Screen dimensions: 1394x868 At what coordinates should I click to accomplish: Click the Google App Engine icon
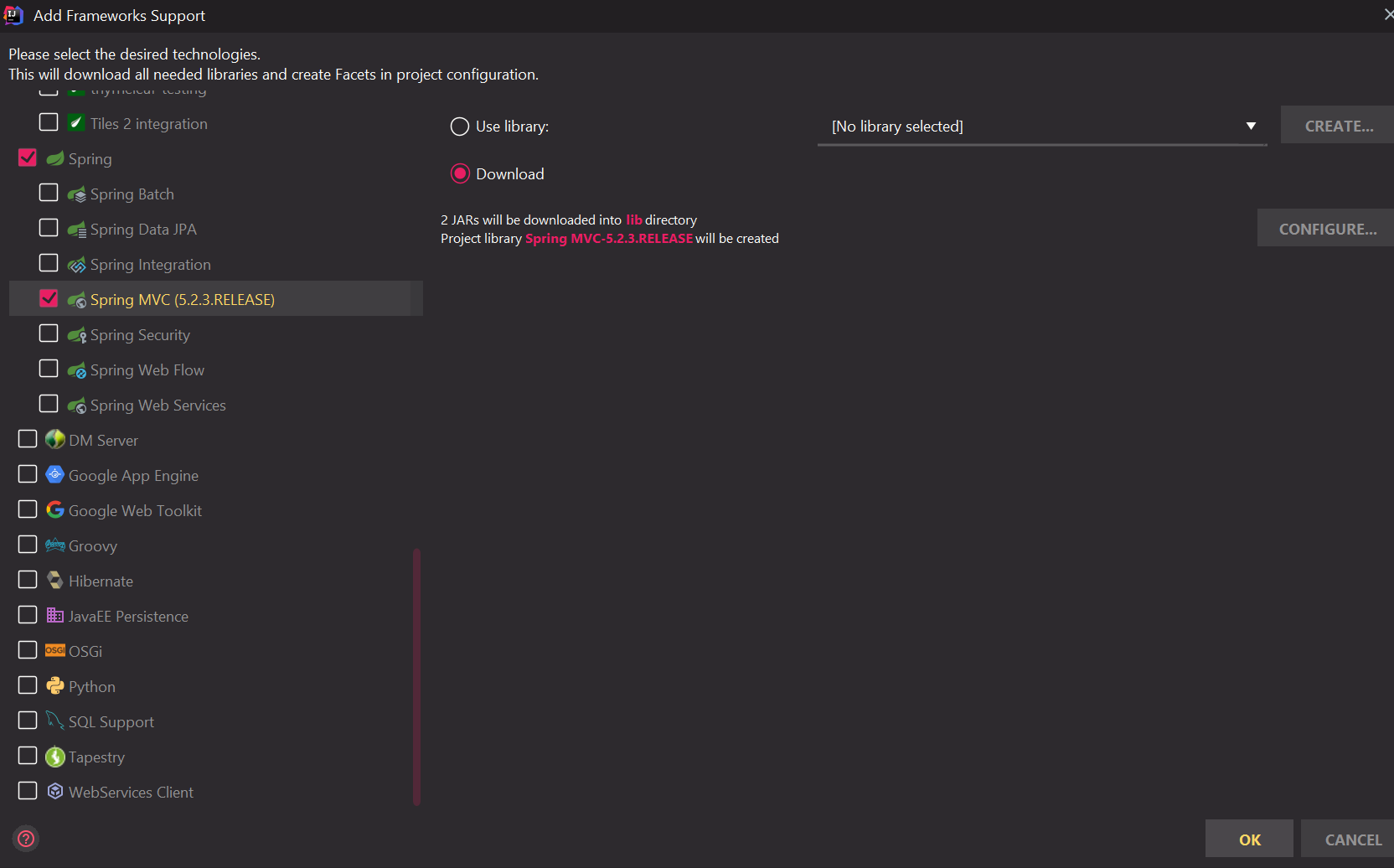coord(55,474)
